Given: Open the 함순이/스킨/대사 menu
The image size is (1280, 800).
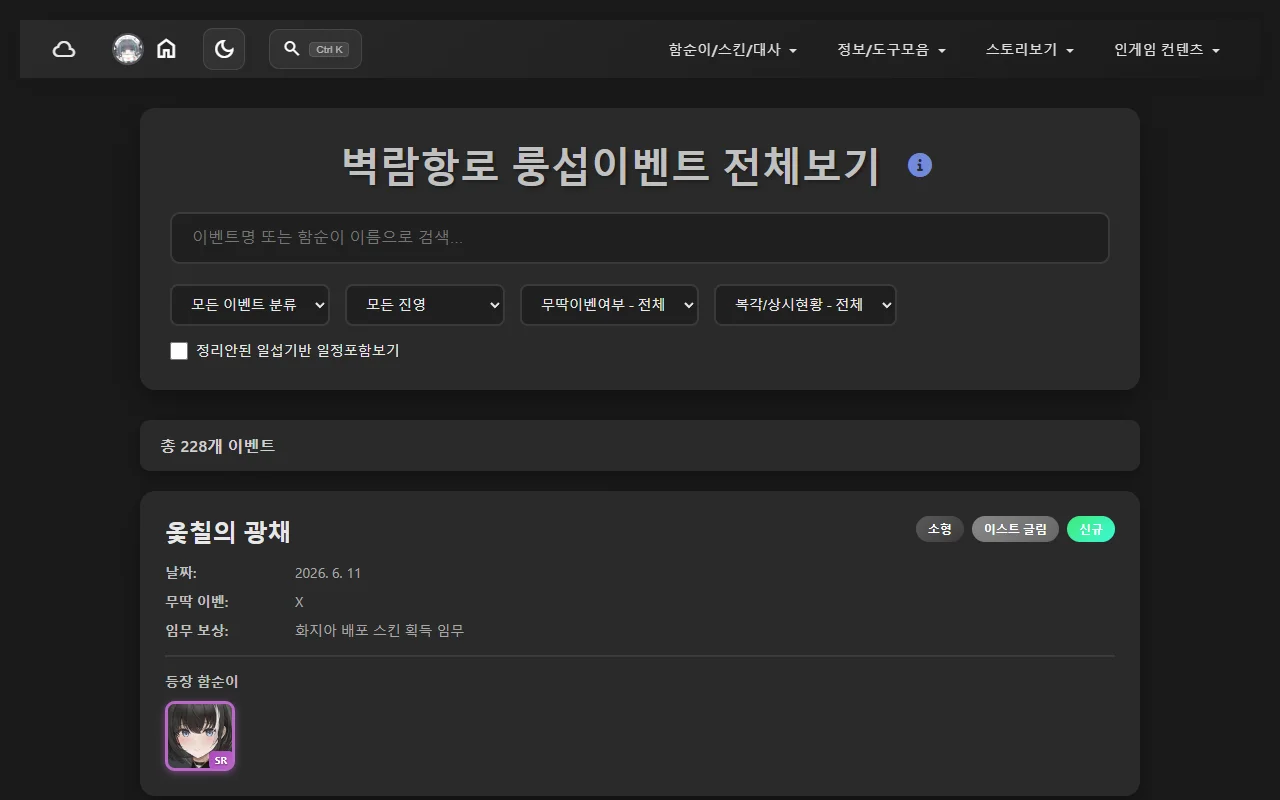Looking at the screenshot, I should pos(733,50).
